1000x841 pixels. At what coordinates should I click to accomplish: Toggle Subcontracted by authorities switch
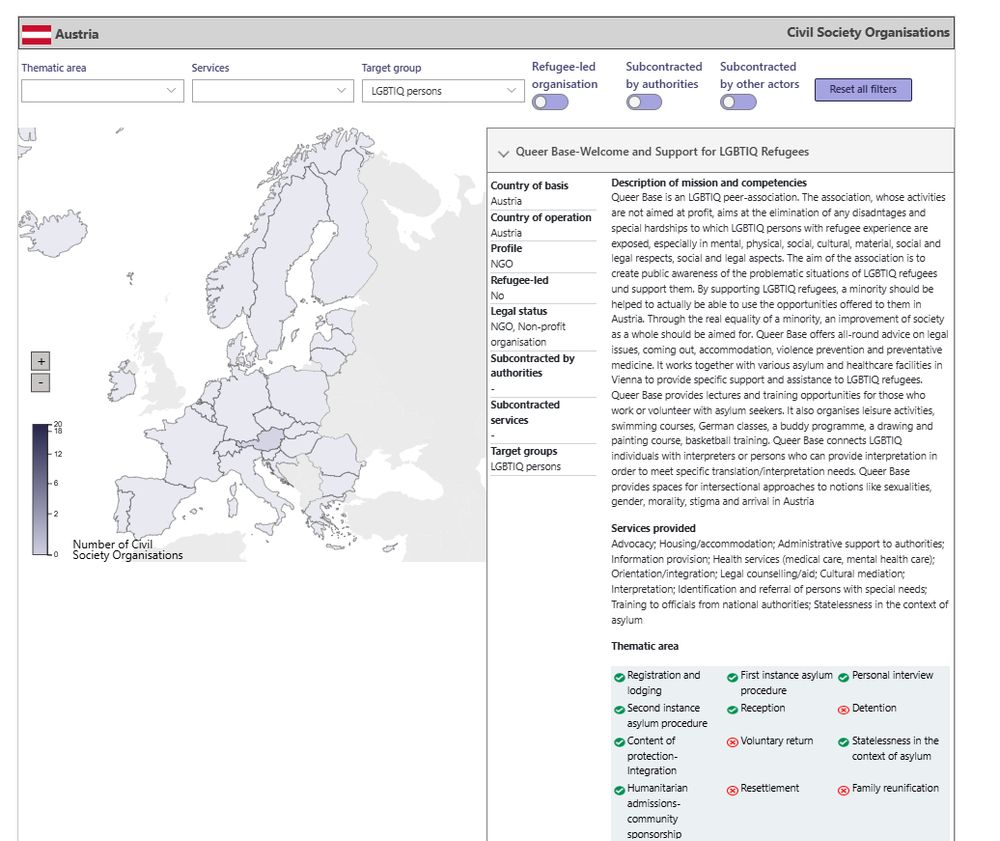643,102
